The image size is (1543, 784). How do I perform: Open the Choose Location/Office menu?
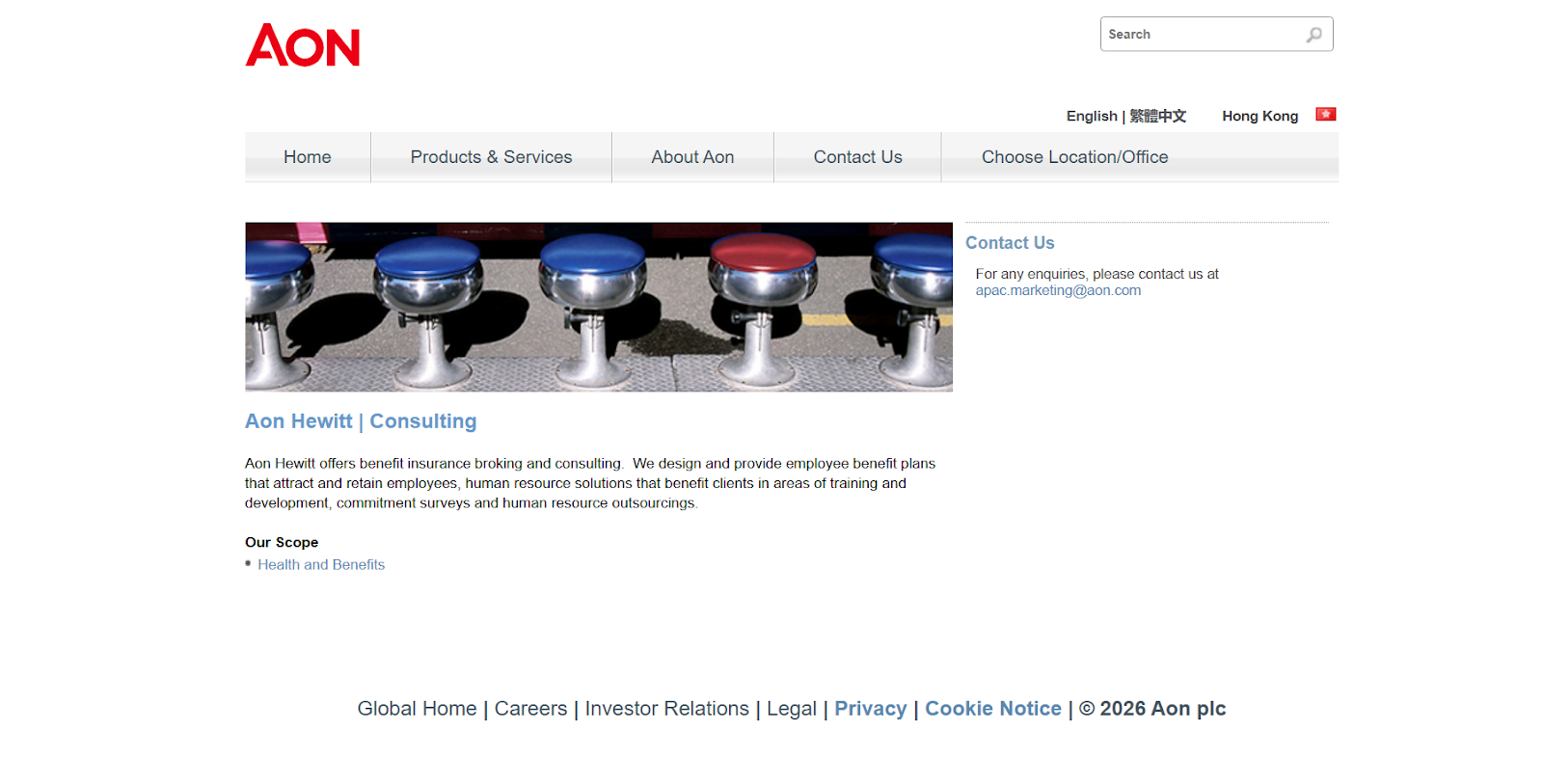[1075, 157]
